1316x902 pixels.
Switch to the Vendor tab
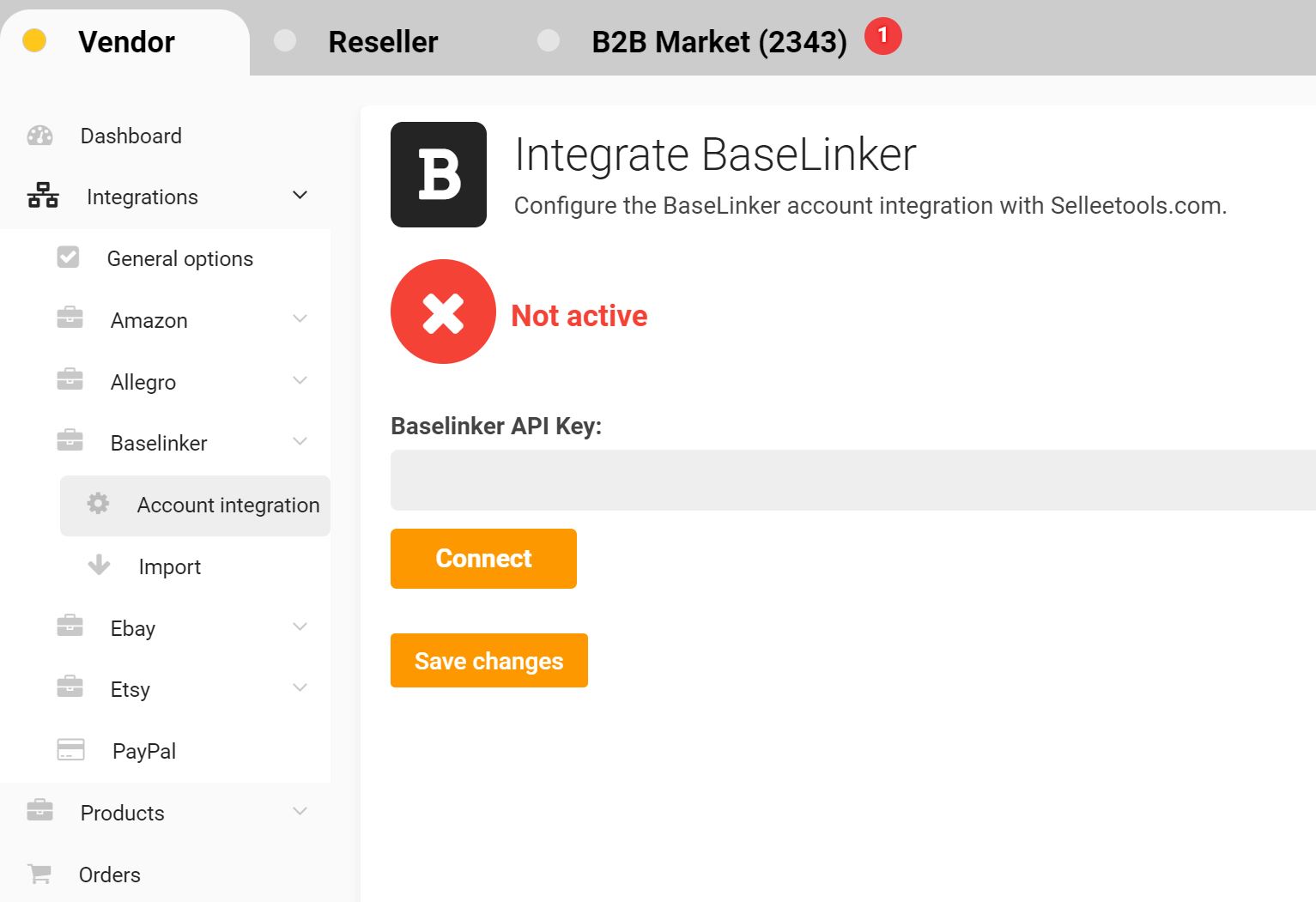tap(126, 42)
